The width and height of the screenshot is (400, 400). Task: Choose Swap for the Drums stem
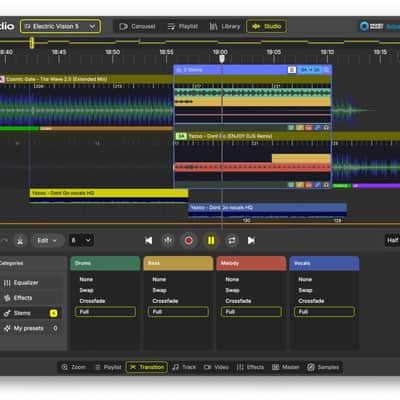point(87,290)
